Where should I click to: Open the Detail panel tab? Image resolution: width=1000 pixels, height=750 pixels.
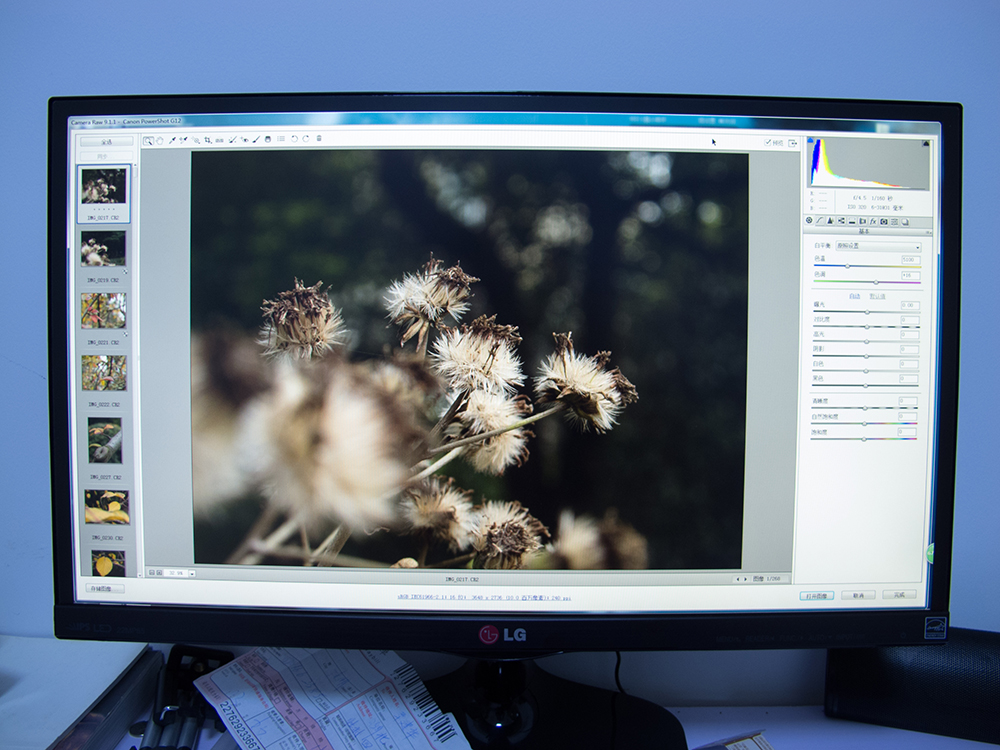tap(830, 221)
